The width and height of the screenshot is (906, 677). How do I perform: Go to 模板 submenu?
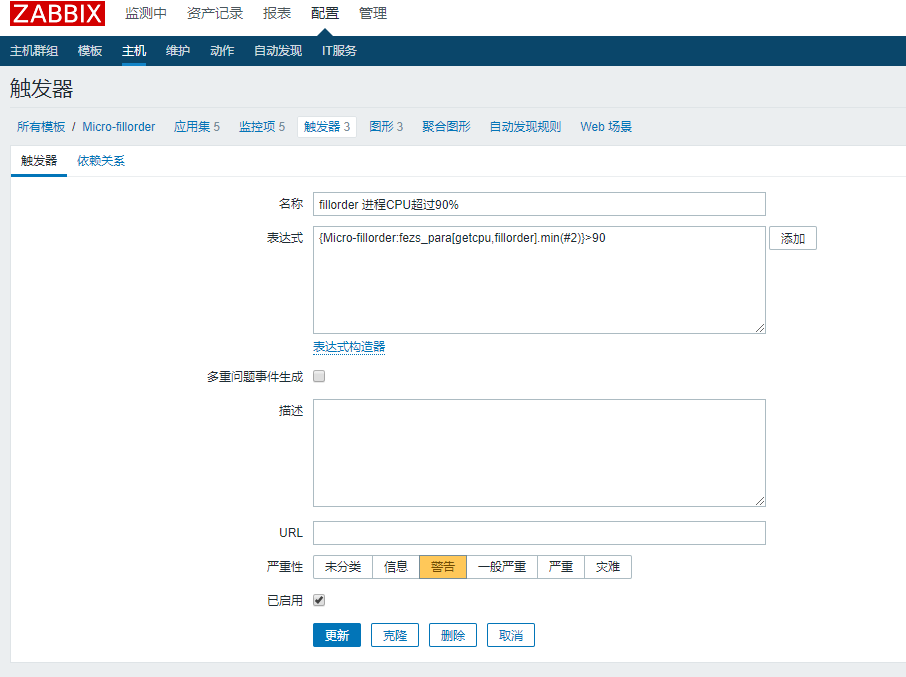tap(90, 51)
